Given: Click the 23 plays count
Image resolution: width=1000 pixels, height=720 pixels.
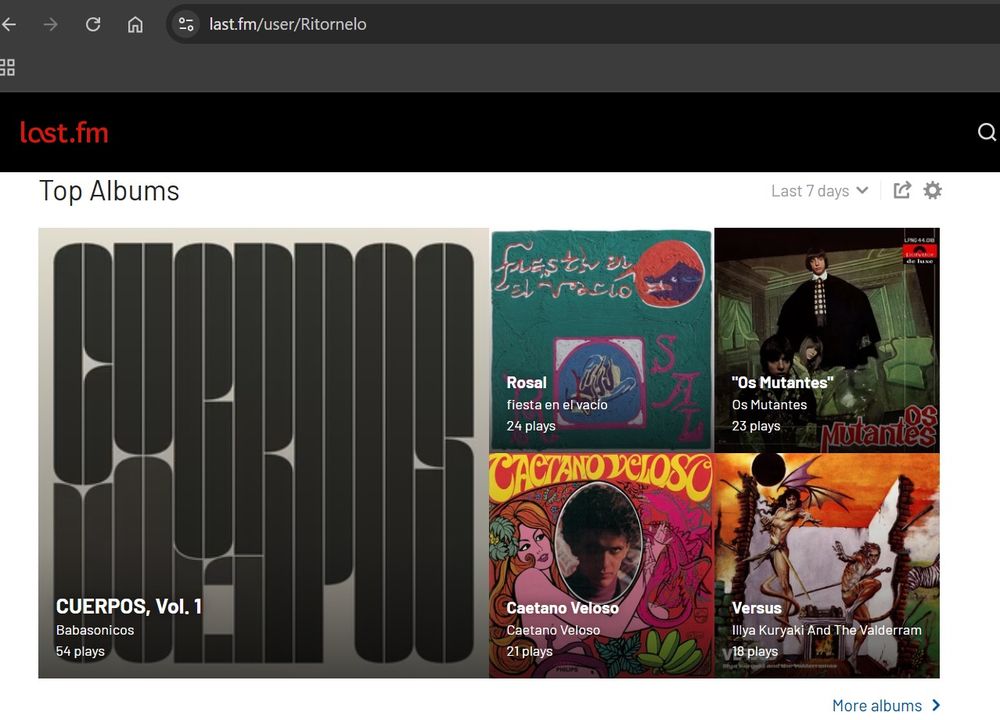Looking at the screenshot, I should 756,425.
